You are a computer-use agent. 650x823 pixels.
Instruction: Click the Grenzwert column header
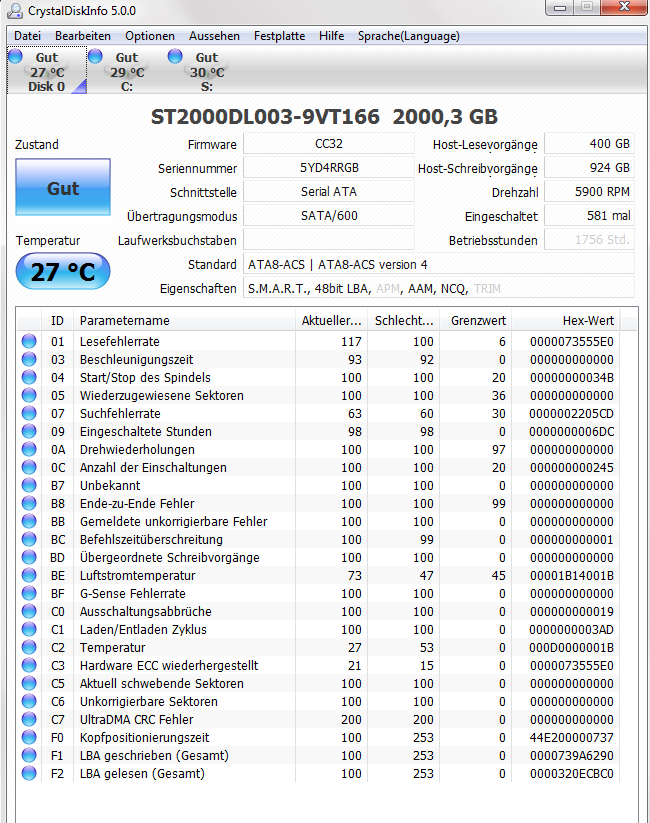tap(476, 320)
